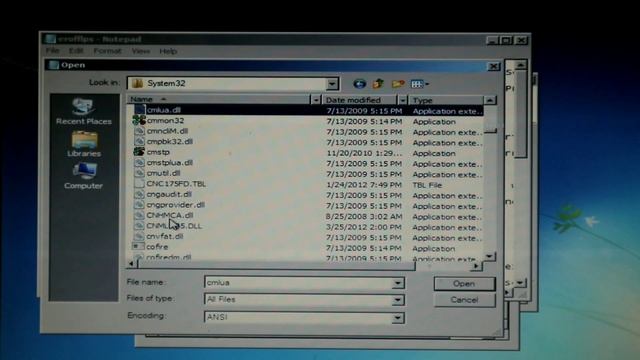
Task: Click the Back navigation icon in Open dialog
Action: (x=359, y=84)
